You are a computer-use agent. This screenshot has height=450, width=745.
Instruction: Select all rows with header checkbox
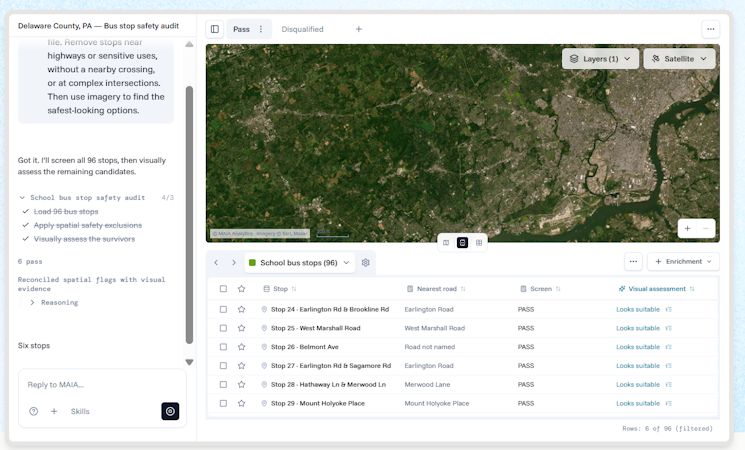pyautogui.click(x=223, y=289)
